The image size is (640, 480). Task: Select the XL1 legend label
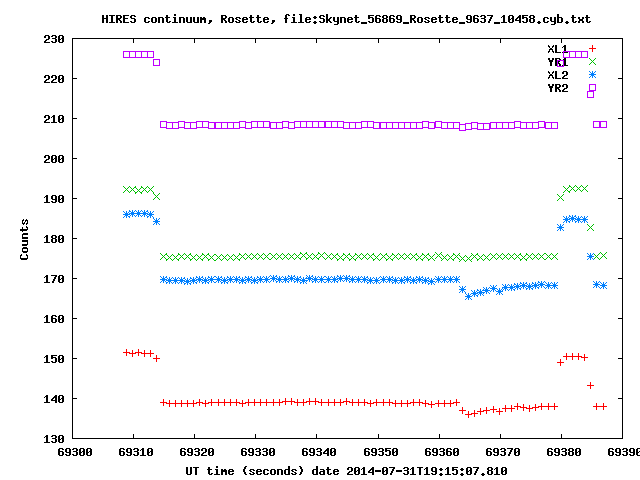[558, 49]
